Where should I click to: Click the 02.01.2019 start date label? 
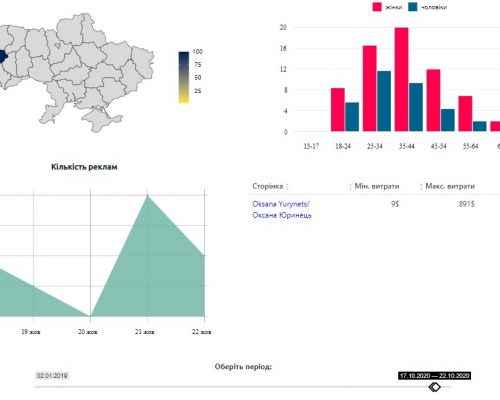click(x=52, y=376)
